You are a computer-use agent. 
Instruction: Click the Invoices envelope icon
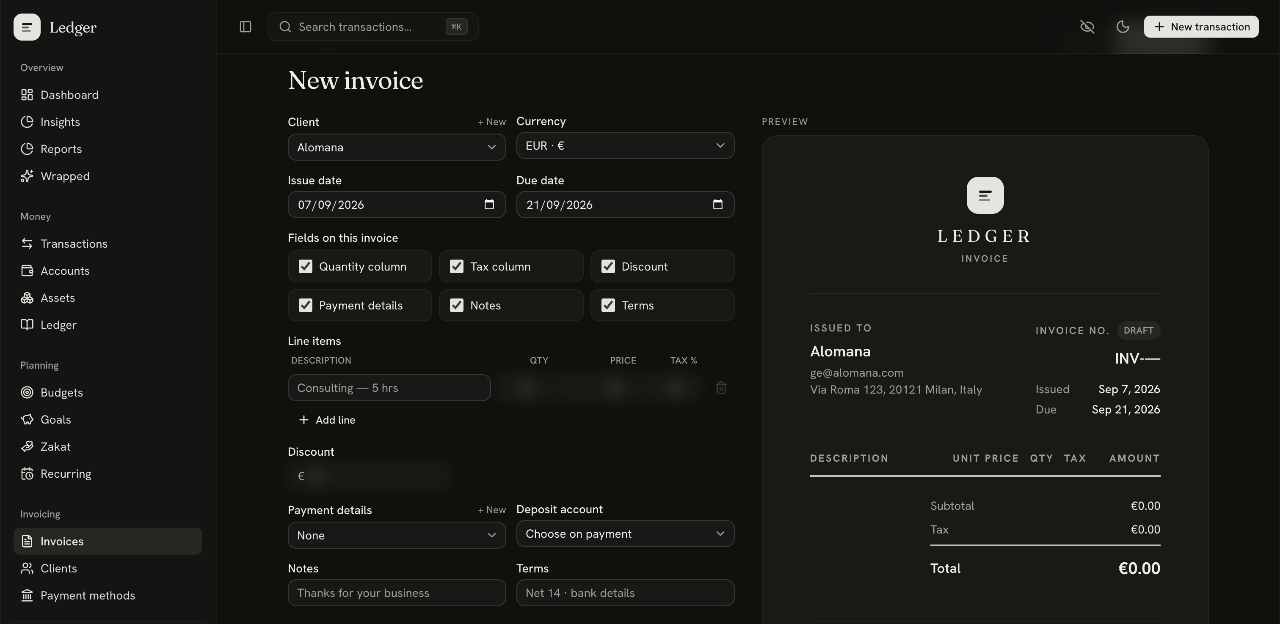coord(27,541)
